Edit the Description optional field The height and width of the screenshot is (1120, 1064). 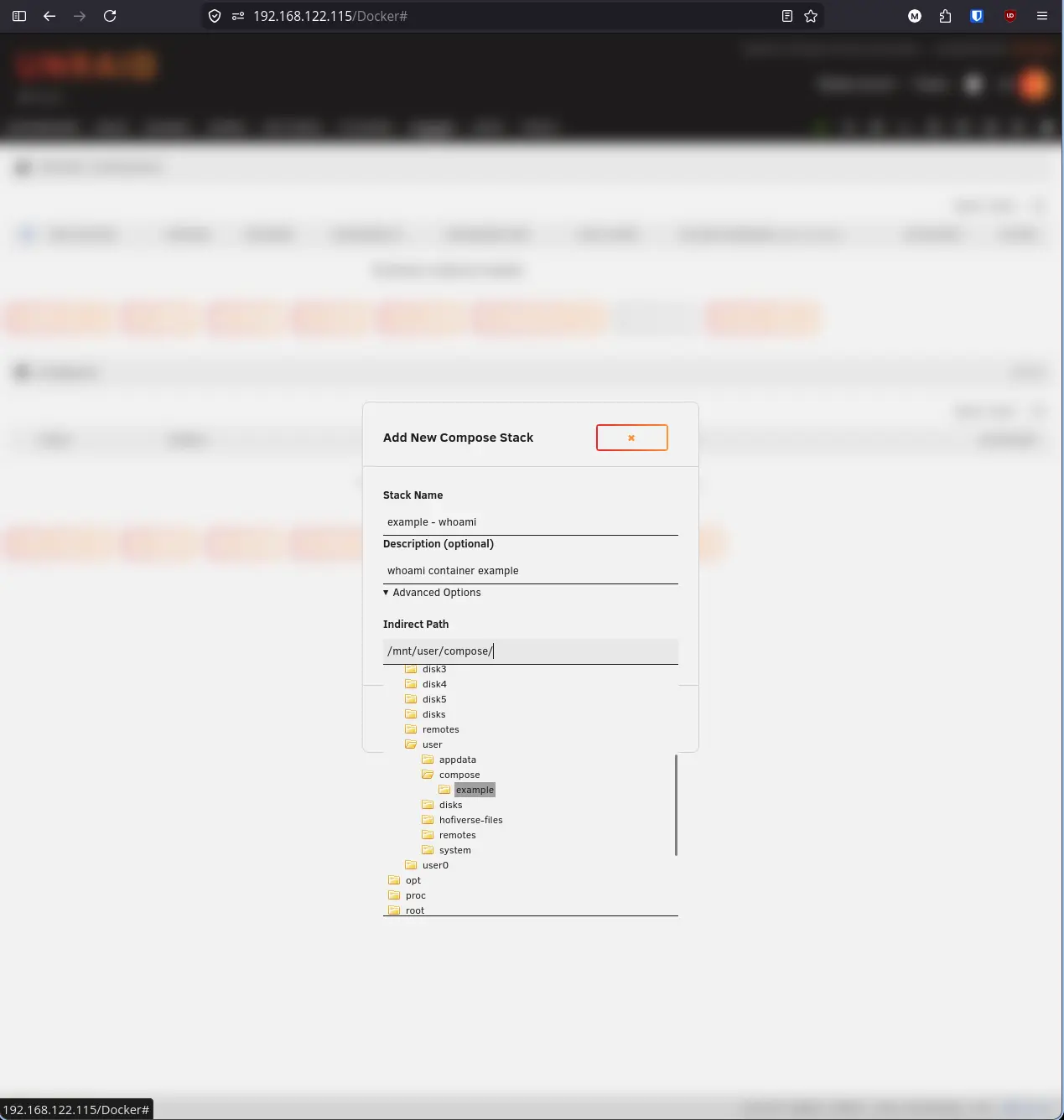tap(531, 571)
